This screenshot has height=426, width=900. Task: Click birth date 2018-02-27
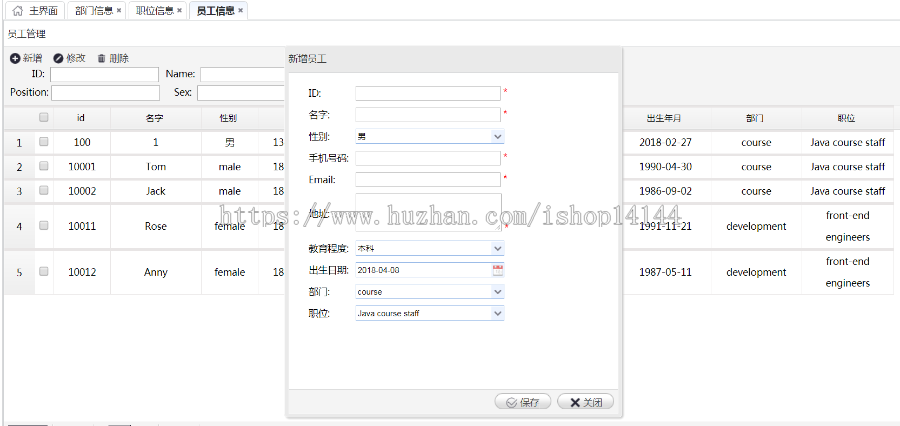(665, 142)
